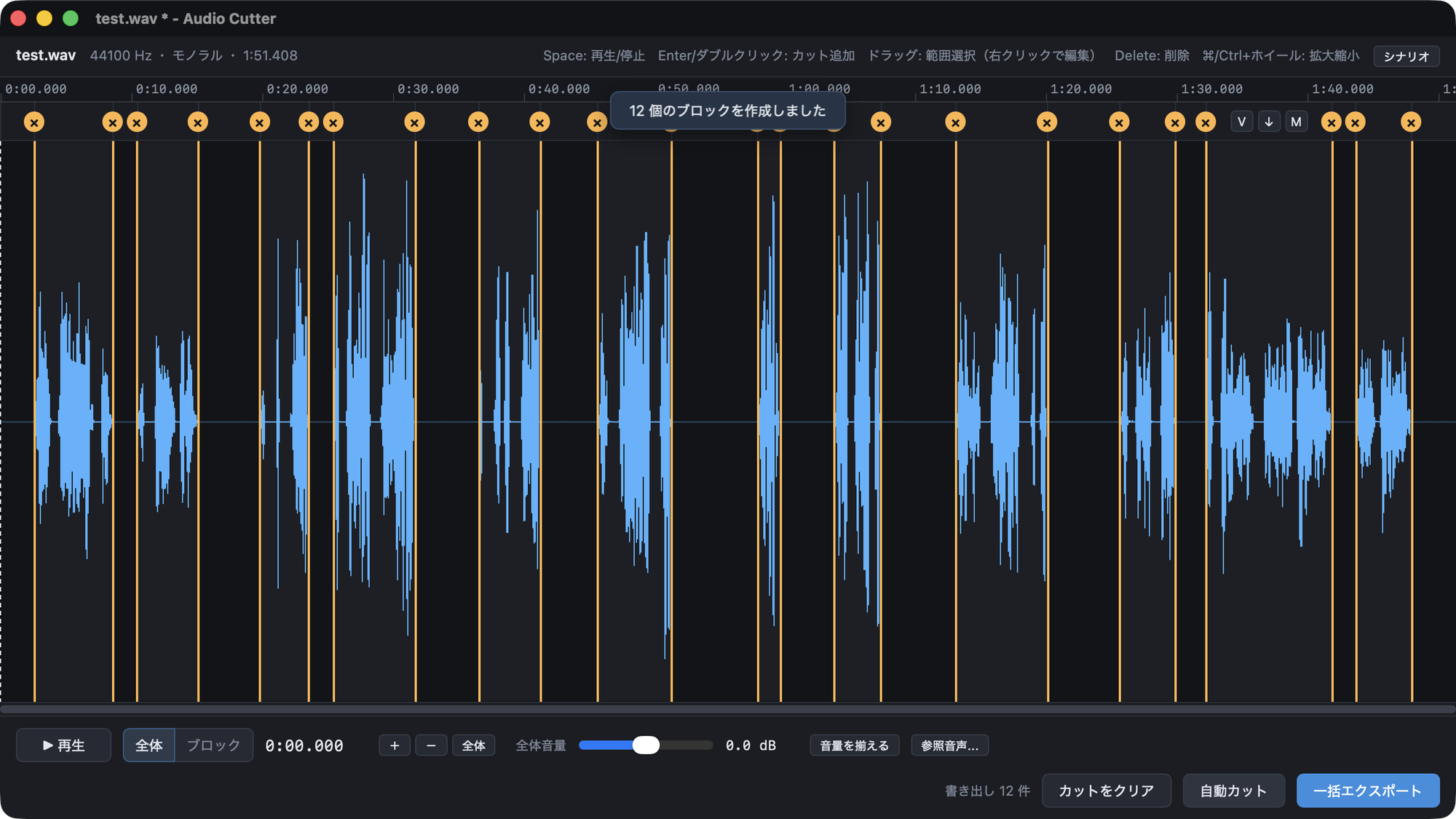Image resolution: width=1456 pixels, height=819 pixels.
Task: Remove the cut marker just before the 0:20.000 tick
Action: tap(260, 122)
